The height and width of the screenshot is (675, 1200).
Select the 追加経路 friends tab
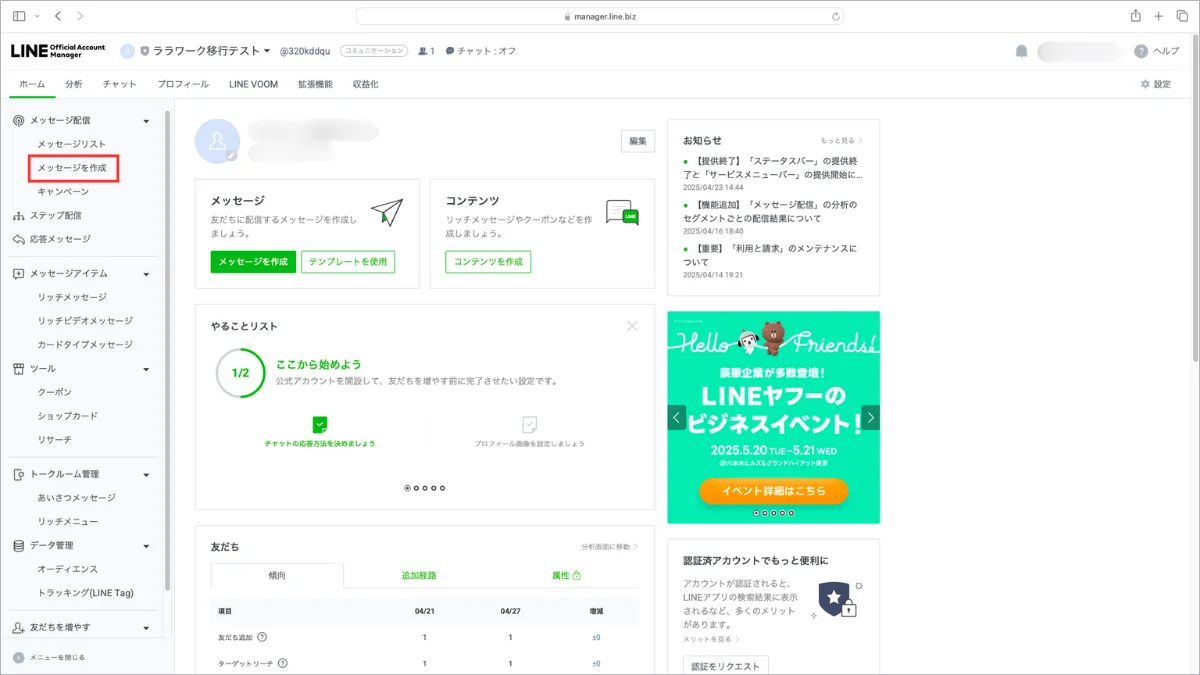[419, 575]
